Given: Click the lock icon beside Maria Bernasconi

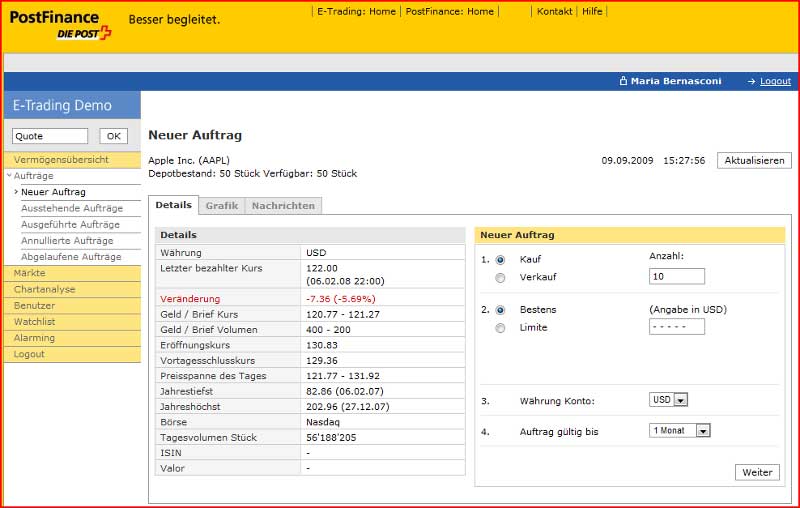Looking at the screenshot, I should (x=623, y=81).
